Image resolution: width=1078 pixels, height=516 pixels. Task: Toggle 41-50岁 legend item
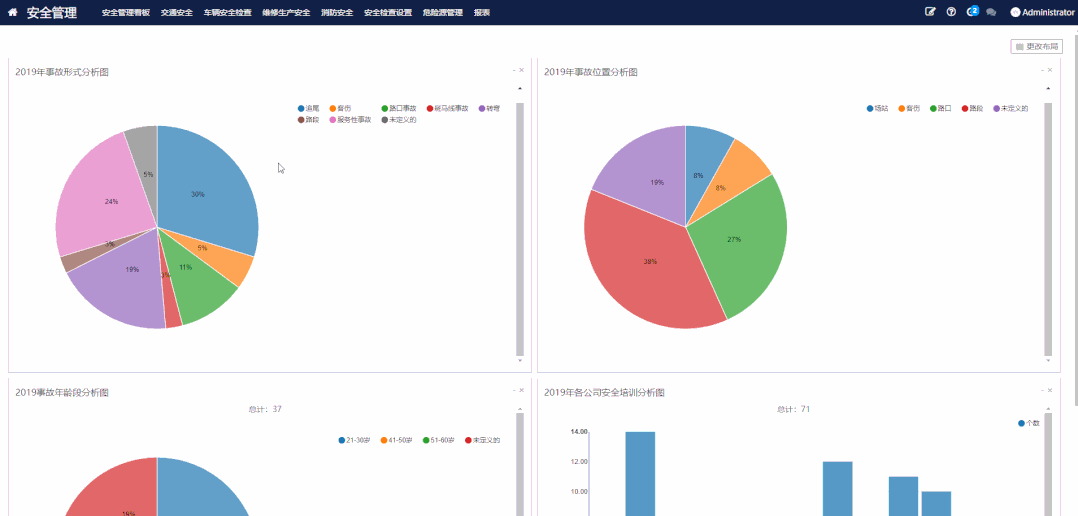click(397, 440)
